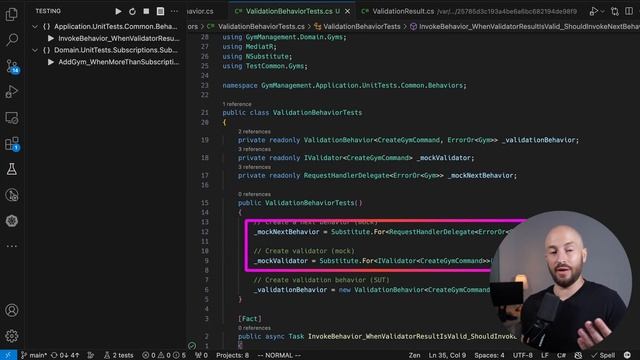Open notifications icon in status bar

(x=627, y=355)
